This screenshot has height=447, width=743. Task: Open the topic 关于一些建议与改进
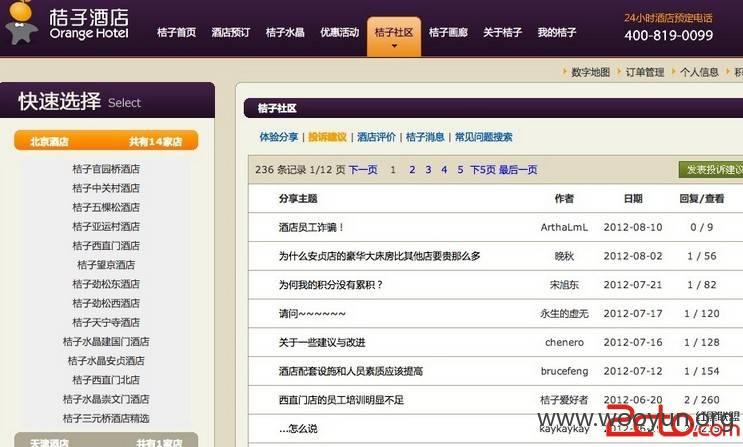click(x=322, y=342)
